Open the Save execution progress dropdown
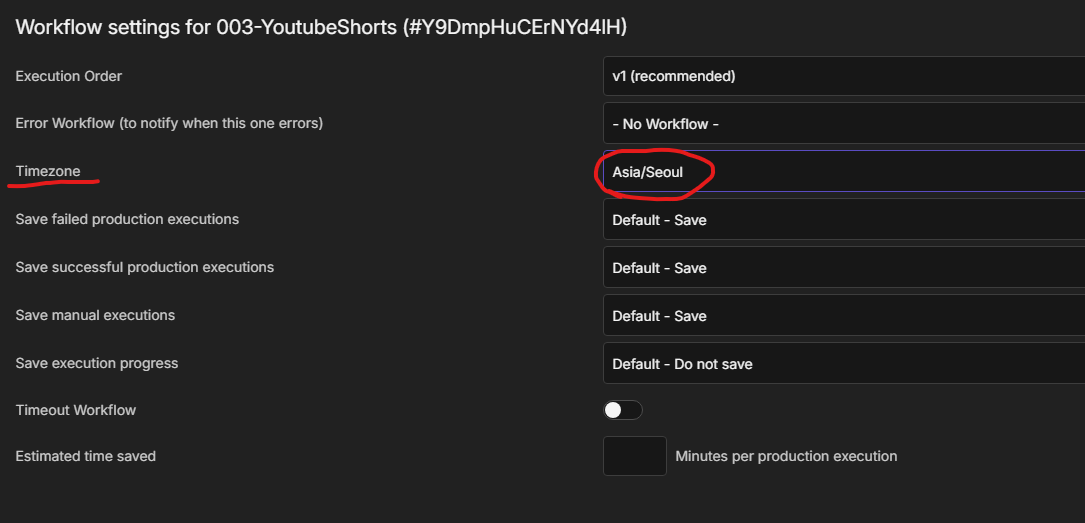Image resolution: width=1085 pixels, height=523 pixels. click(843, 364)
